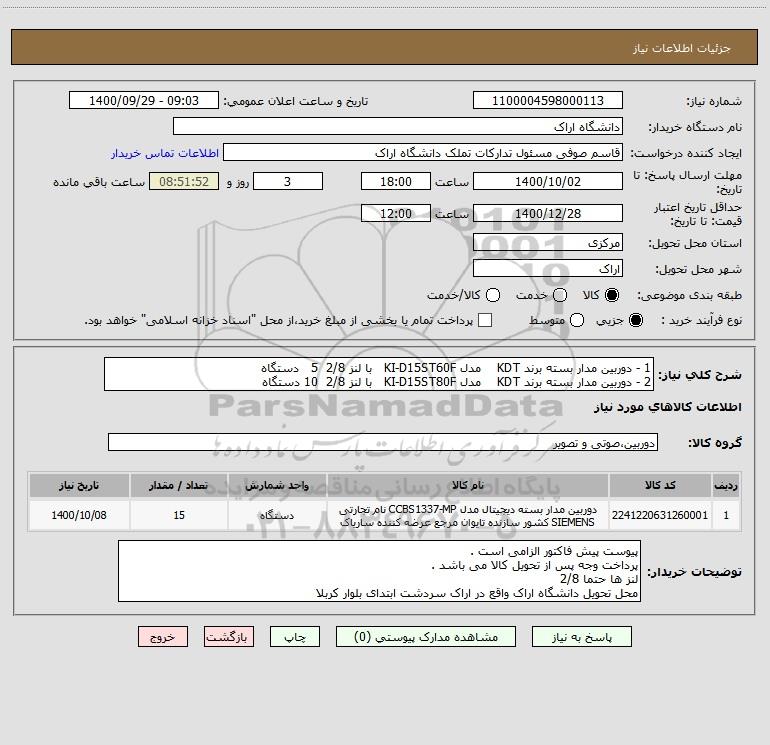770x745 pixels.
Task: Click the چاپ print button
Action: [295, 637]
